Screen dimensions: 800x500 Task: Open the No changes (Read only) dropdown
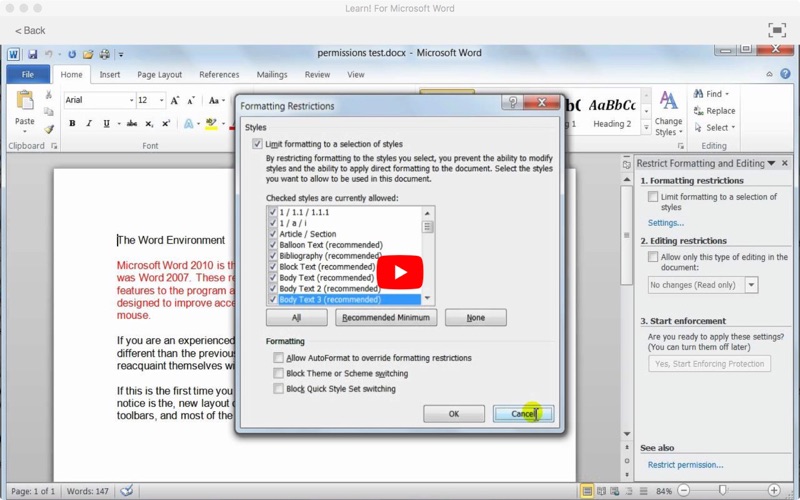(751, 285)
